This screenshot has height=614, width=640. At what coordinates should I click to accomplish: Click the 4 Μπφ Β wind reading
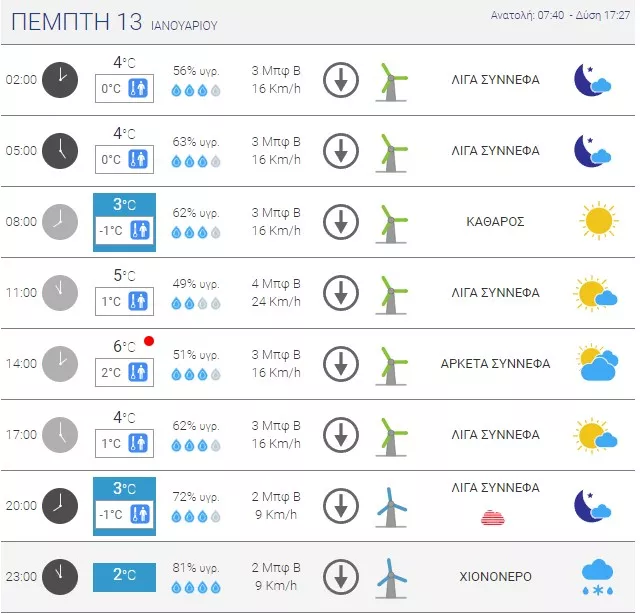tap(276, 283)
